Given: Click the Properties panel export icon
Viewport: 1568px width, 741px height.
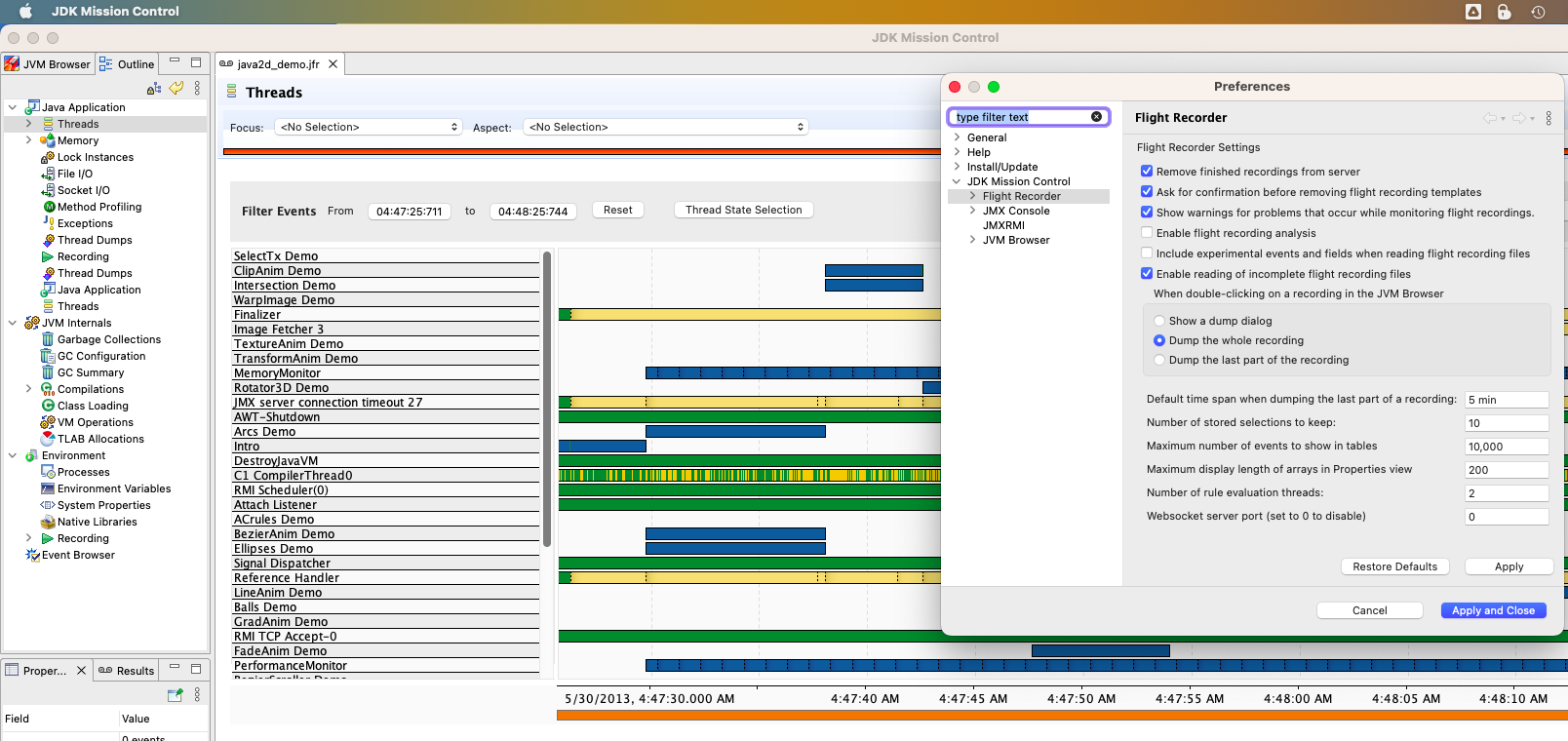Looking at the screenshot, I should (x=175, y=695).
